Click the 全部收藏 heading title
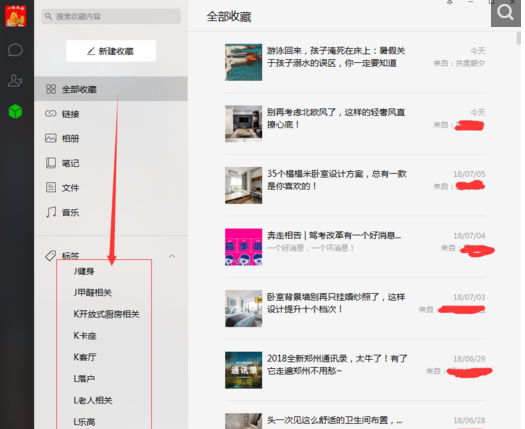 [x=229, y=16]
